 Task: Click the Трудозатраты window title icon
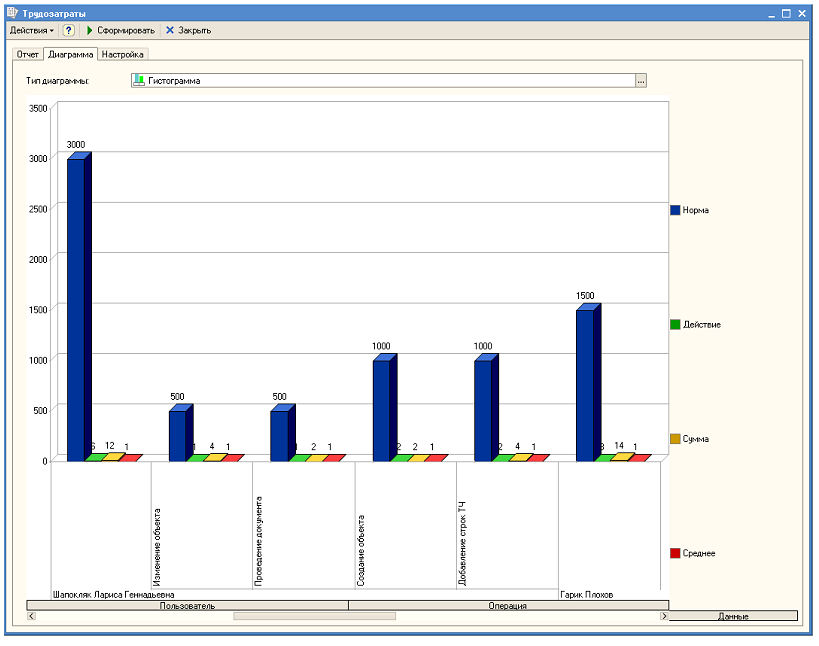[13, 13]
